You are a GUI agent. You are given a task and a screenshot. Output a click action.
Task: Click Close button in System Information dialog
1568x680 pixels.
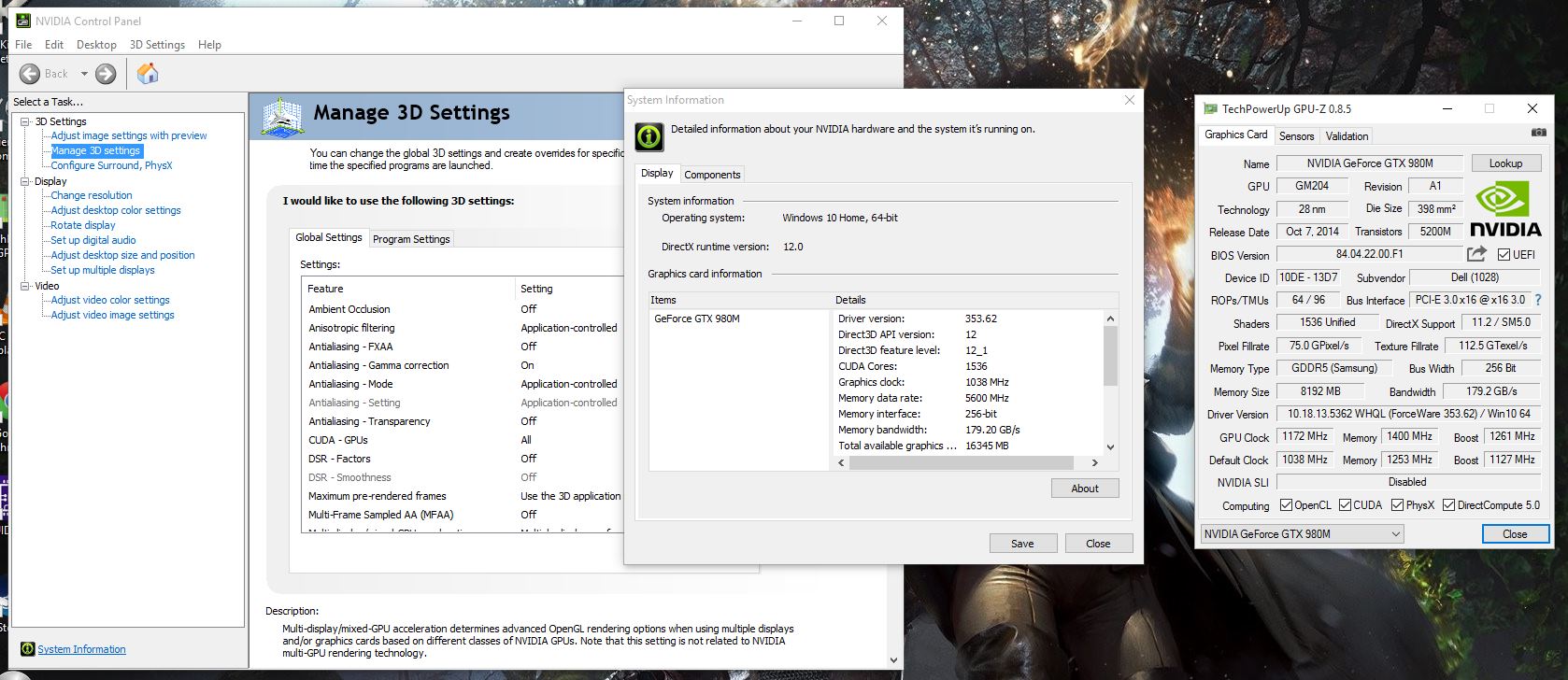point(1098,544)
